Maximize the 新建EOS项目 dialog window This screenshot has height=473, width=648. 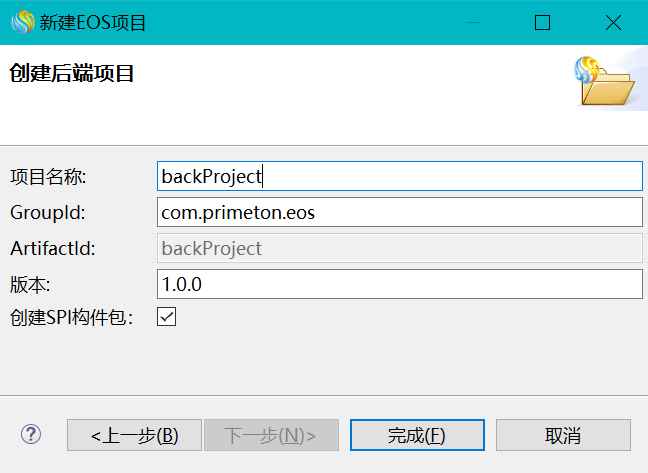542,22
